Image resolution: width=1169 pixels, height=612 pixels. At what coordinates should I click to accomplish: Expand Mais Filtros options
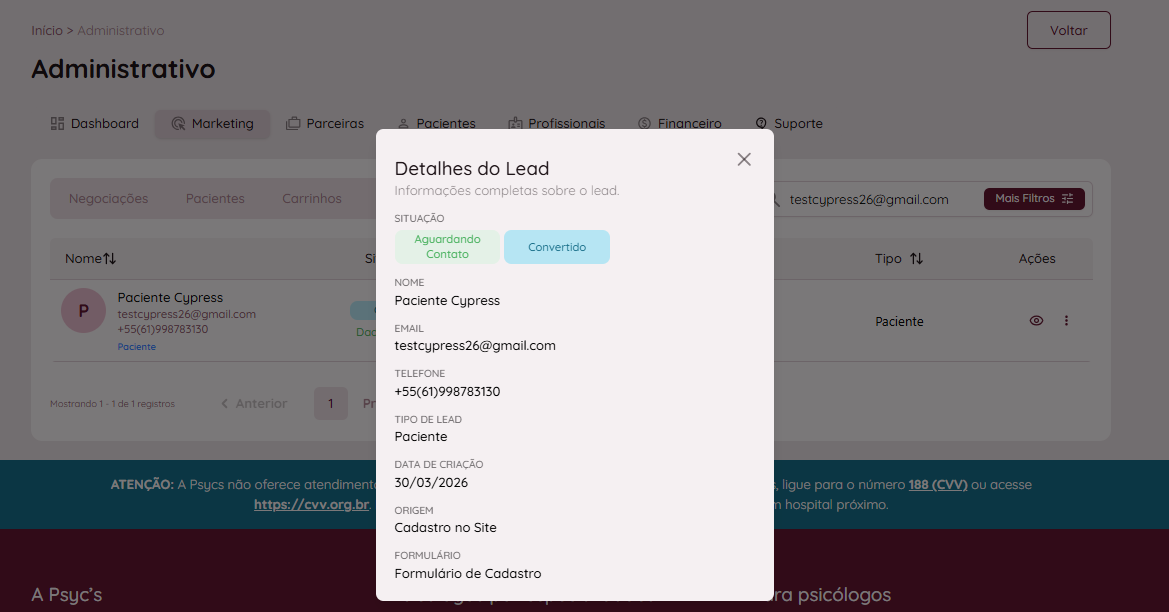click(1034, 199)
